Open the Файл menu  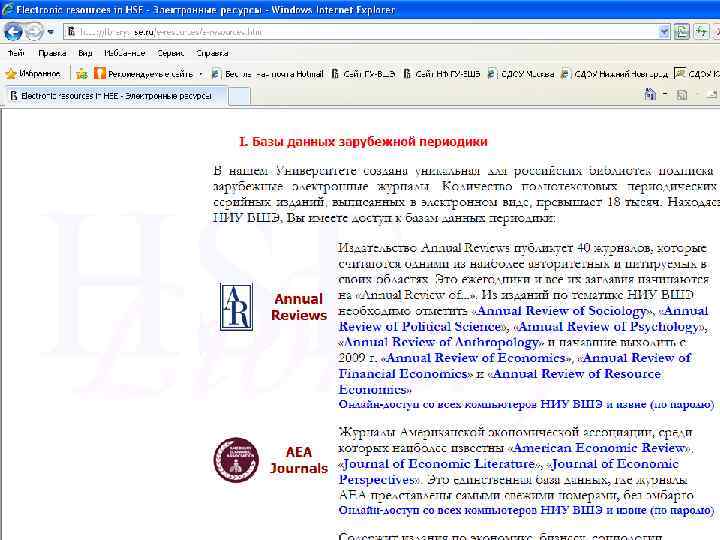pos(16,53)
